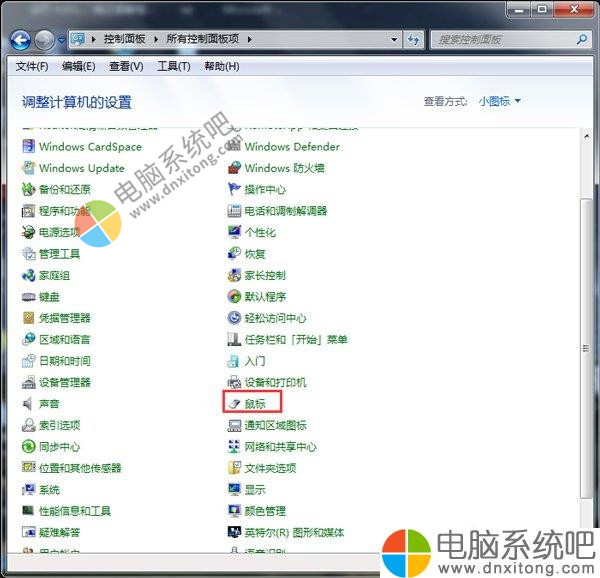This screenshot has height=578, width=600.
Task: Click the 疑难解答 icon
Action: [28, 532]
